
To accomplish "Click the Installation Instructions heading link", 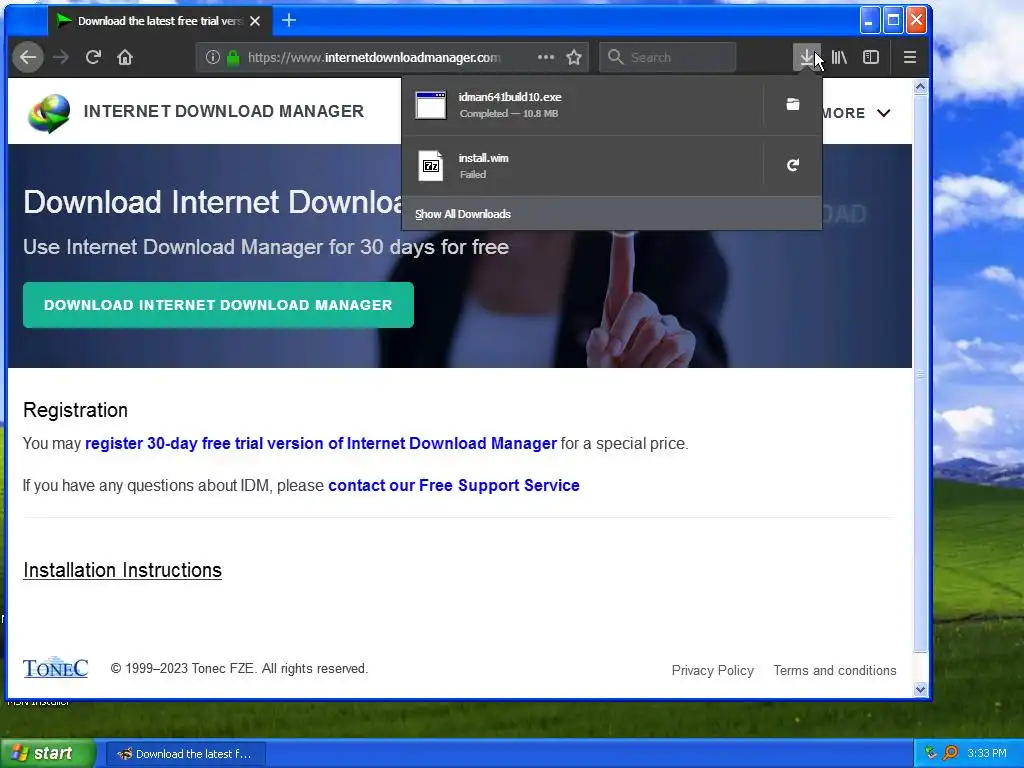I will [x=123, y=570].
